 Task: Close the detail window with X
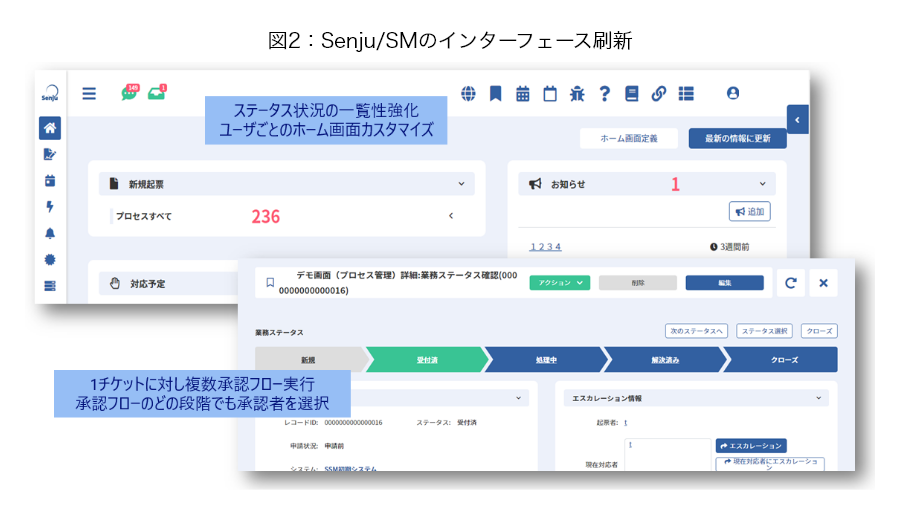click(823, 283)
